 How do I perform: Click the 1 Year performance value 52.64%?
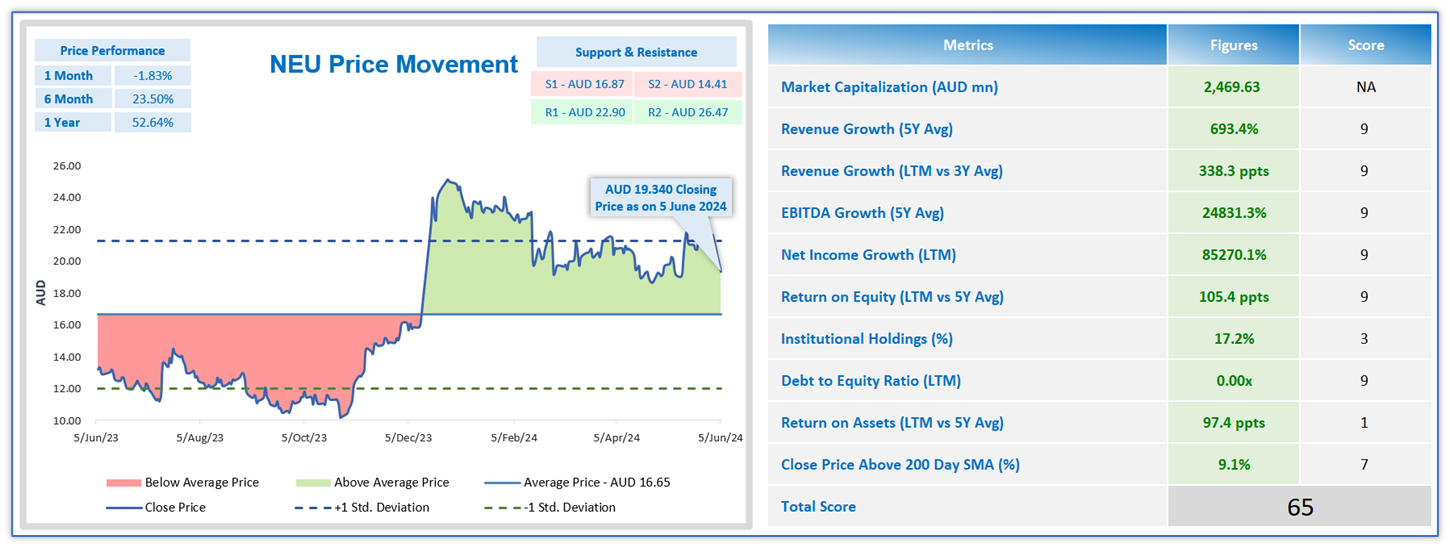pyautogui.click(x=152, y=122)
